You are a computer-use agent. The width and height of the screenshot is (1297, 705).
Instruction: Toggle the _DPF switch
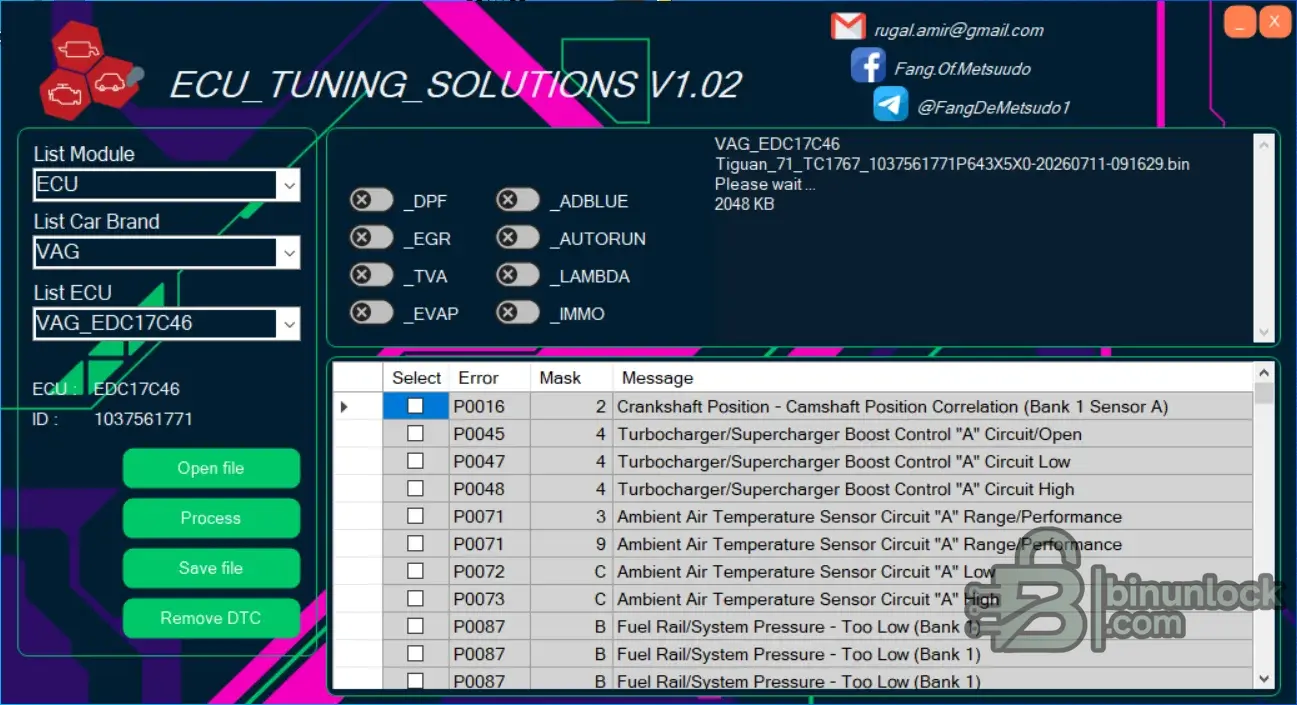372,201
